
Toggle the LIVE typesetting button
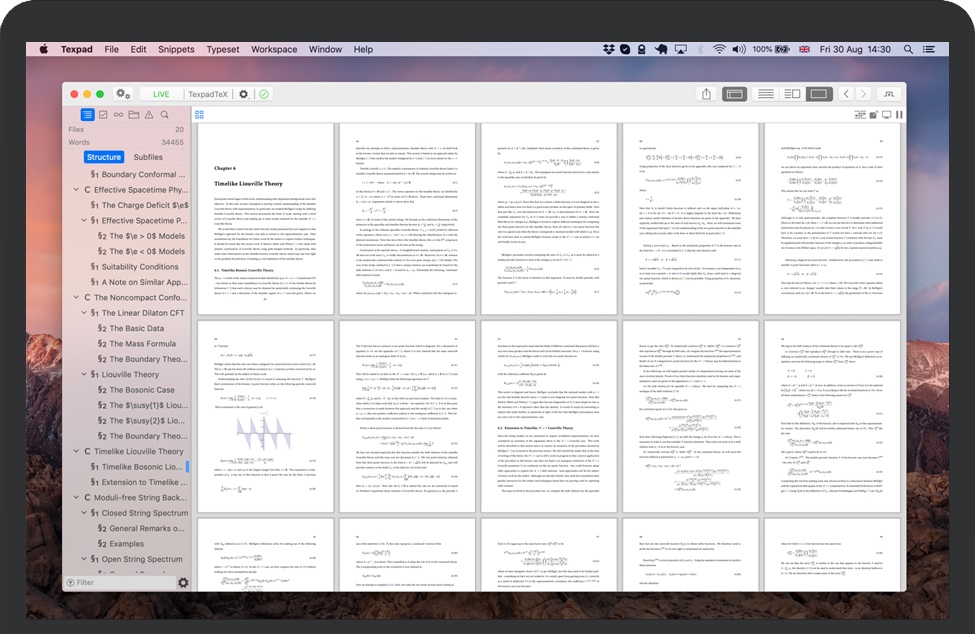160,94
